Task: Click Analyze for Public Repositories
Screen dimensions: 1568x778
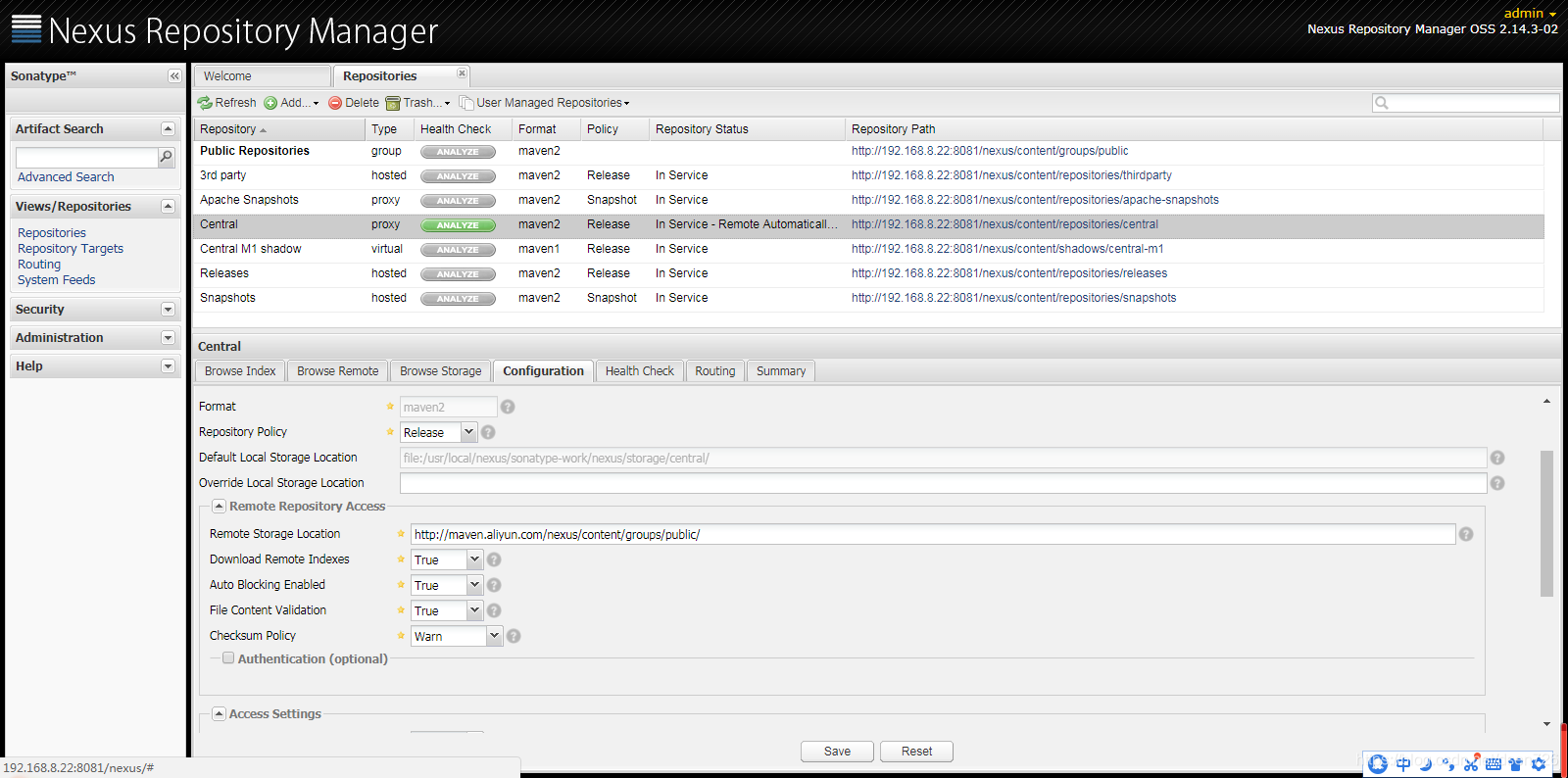Action: 458,152
